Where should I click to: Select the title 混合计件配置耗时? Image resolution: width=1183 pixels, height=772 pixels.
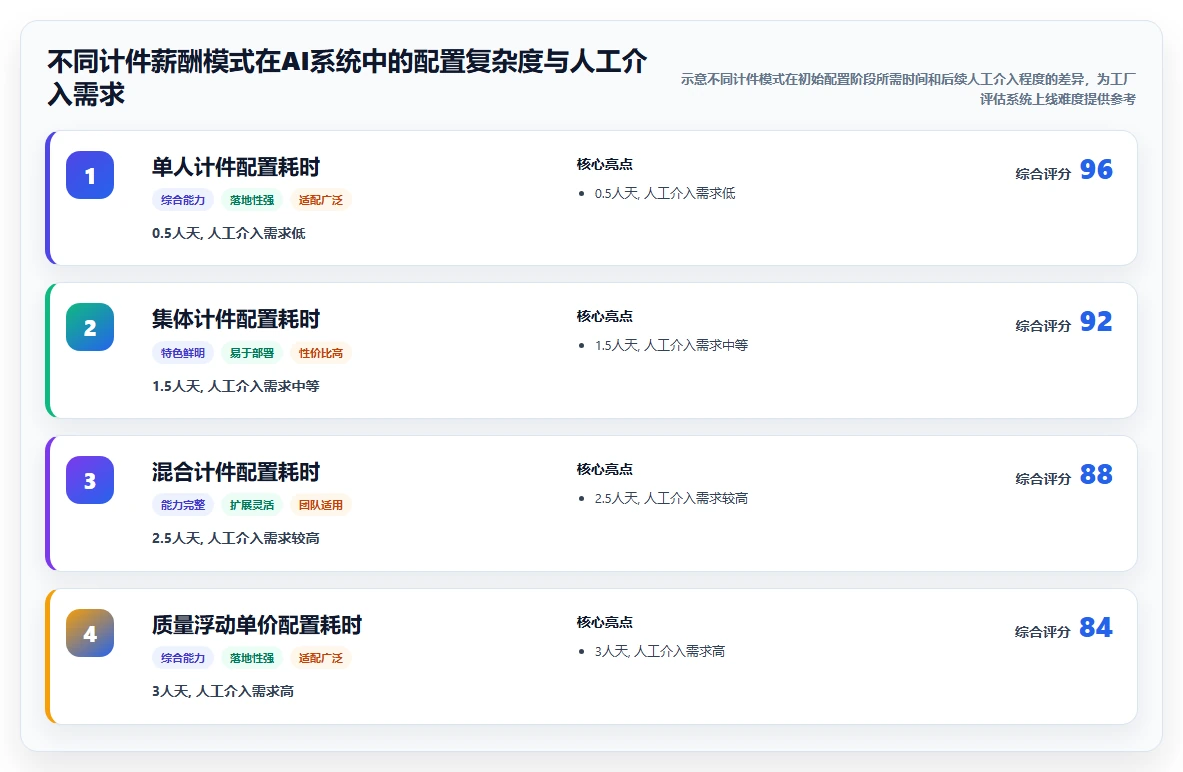point(235,472)
